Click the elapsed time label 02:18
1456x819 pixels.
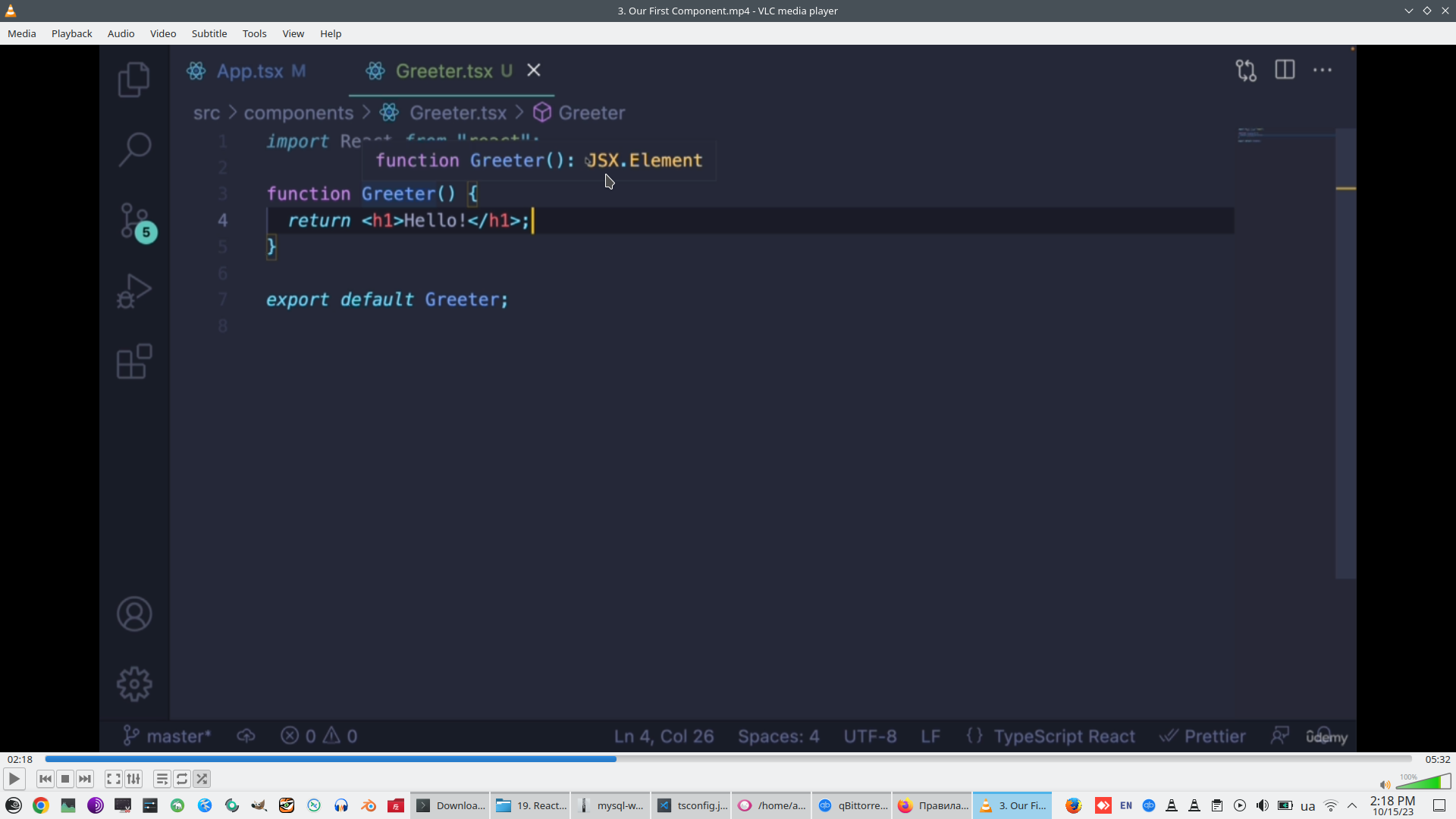tap(20, 759)
